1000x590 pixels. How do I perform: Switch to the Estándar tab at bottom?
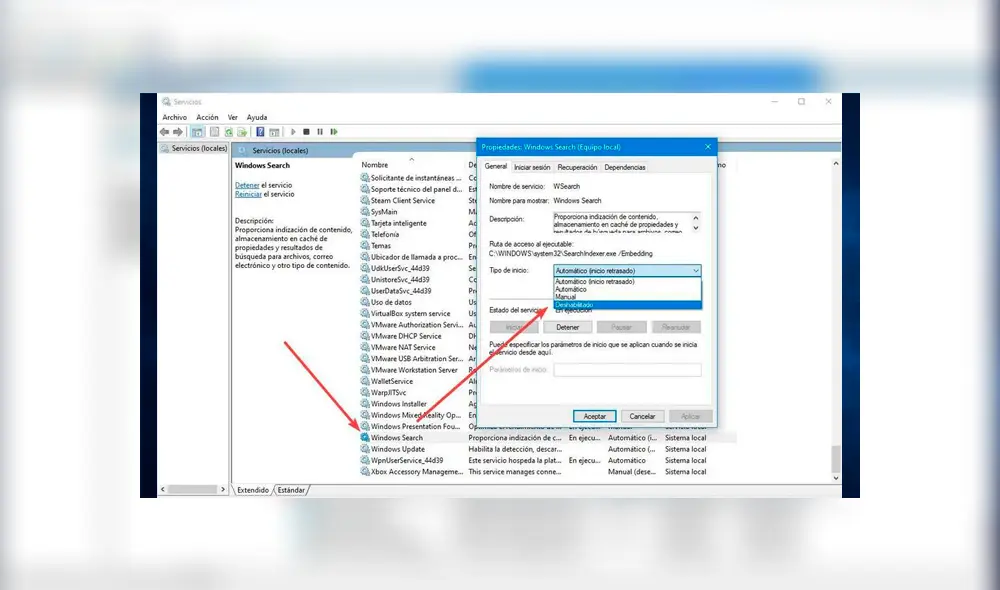coord(291,490)
